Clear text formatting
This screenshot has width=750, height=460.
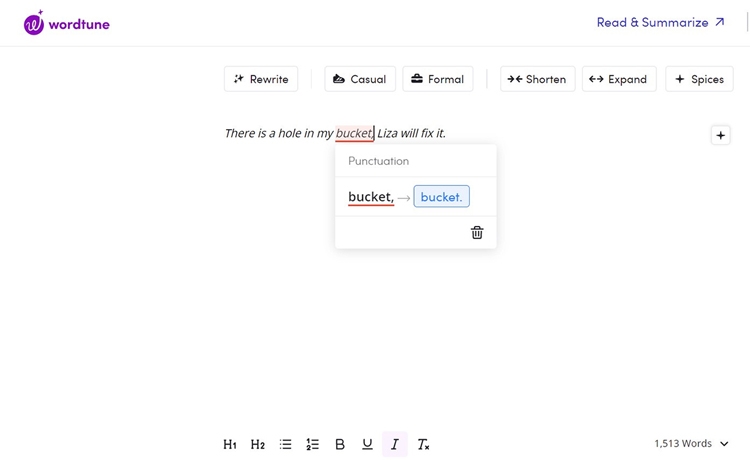pos(423,444)
